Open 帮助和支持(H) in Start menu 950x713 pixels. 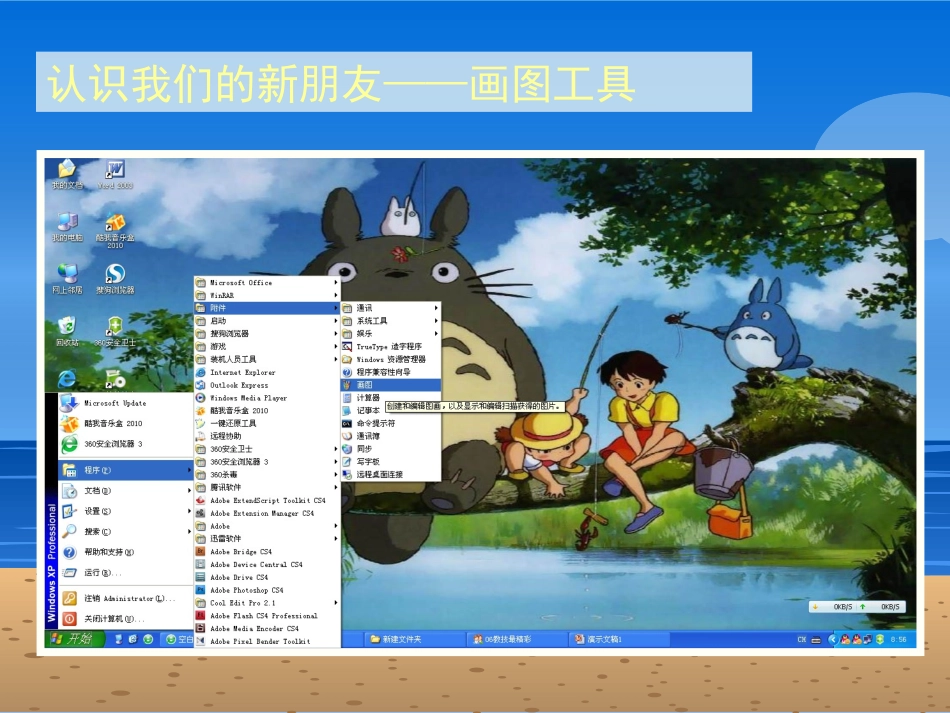[125, 552]
